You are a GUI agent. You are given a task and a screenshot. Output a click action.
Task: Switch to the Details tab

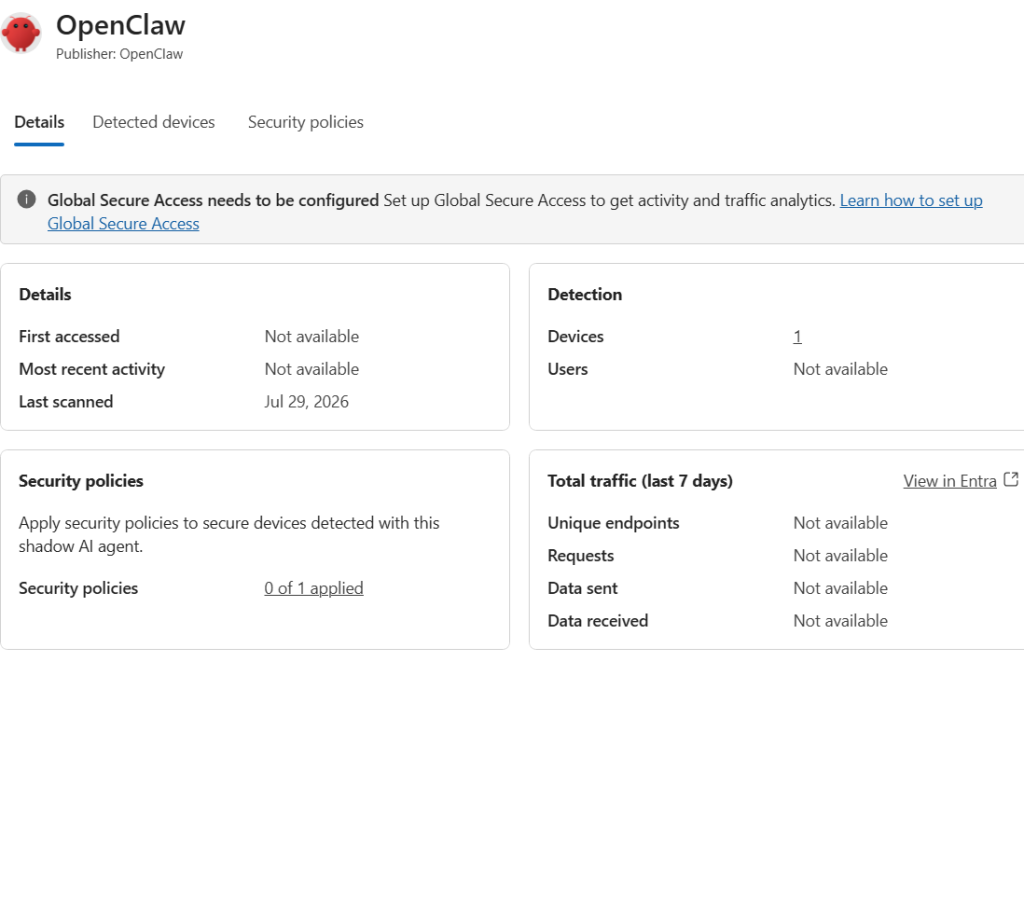[x=39, y=122]
